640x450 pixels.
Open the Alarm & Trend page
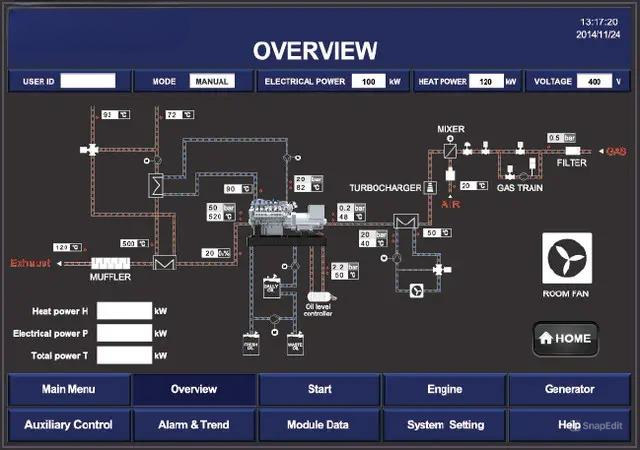[x=193, y=424]
